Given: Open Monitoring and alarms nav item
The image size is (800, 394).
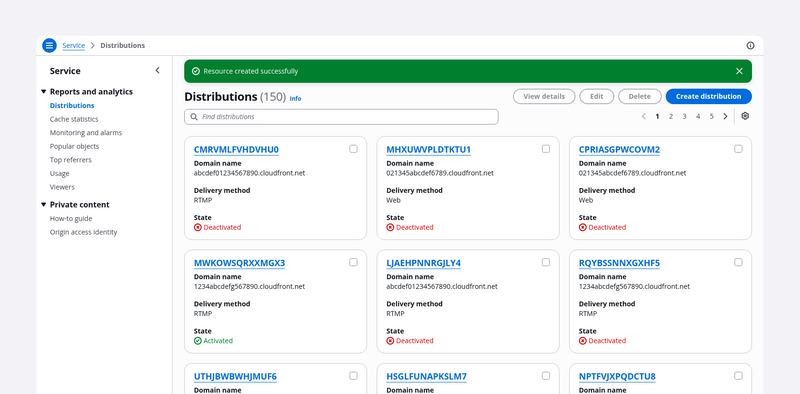Looking at the screenshot, I should coord(86,133).
